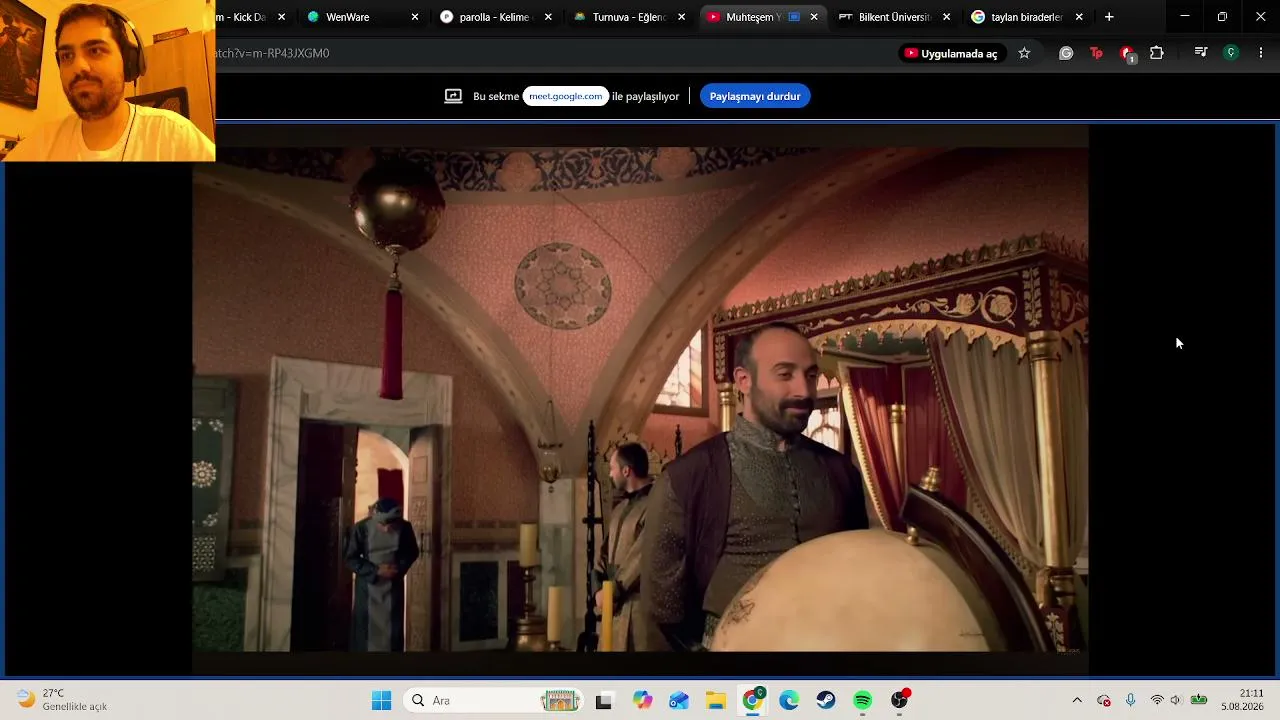This screenshot has width=1280, height=720.
Task: Open File Explorer from the taskbar
Action: [x=716, y=701]
